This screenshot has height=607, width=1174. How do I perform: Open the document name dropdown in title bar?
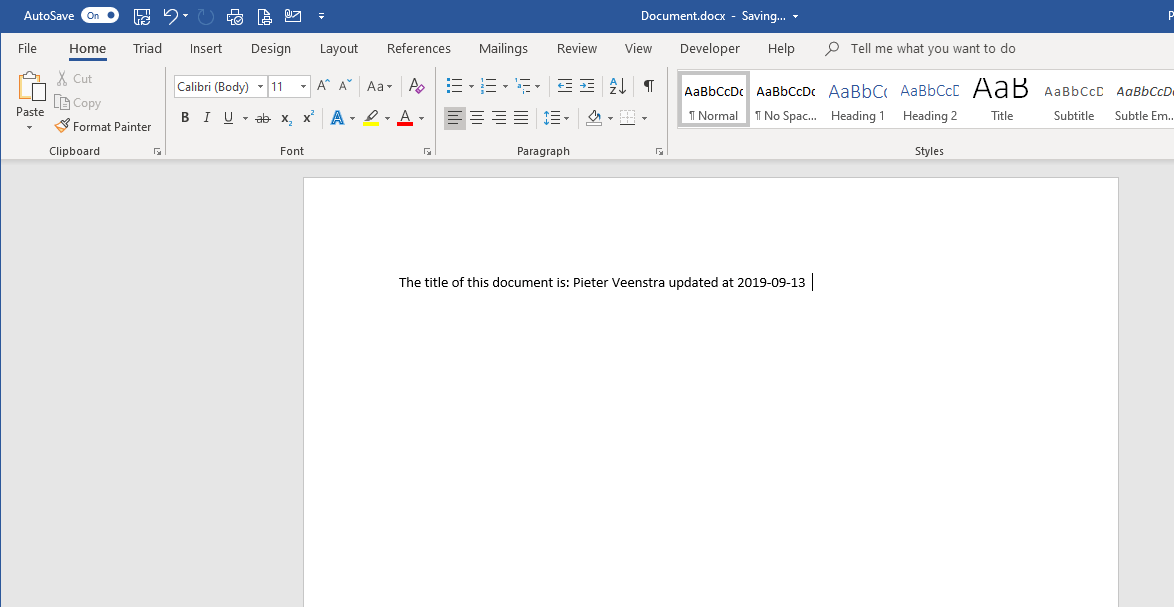coord(795,16)
